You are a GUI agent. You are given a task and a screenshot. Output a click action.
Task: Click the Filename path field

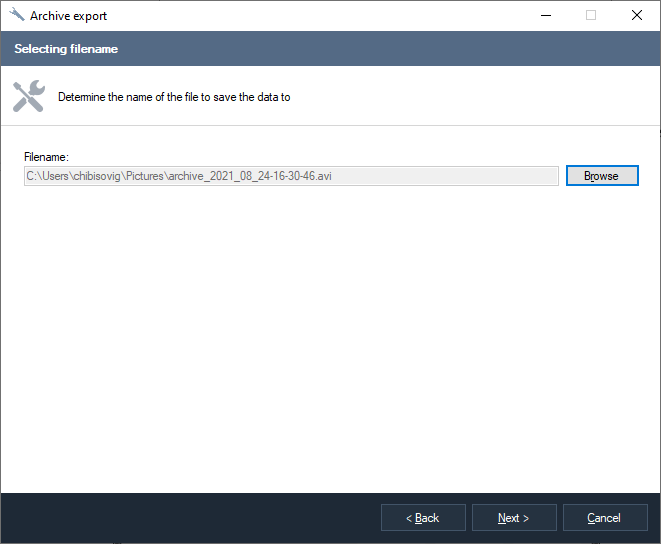[291, 176]
